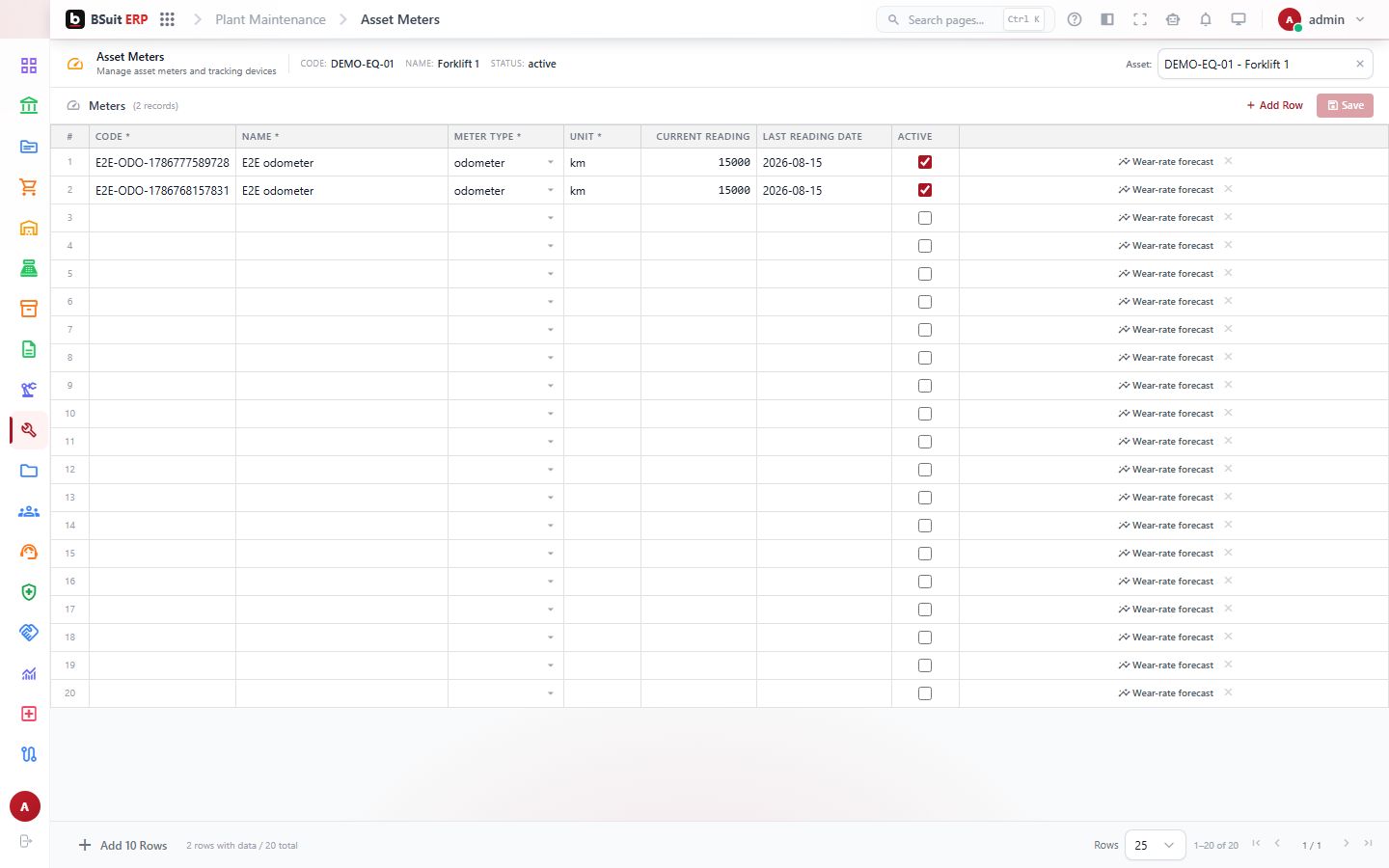The height and width of the screenshot is (868, 1389).
Task: Focus the Search pages box
Action: click(x=965, y=19)
